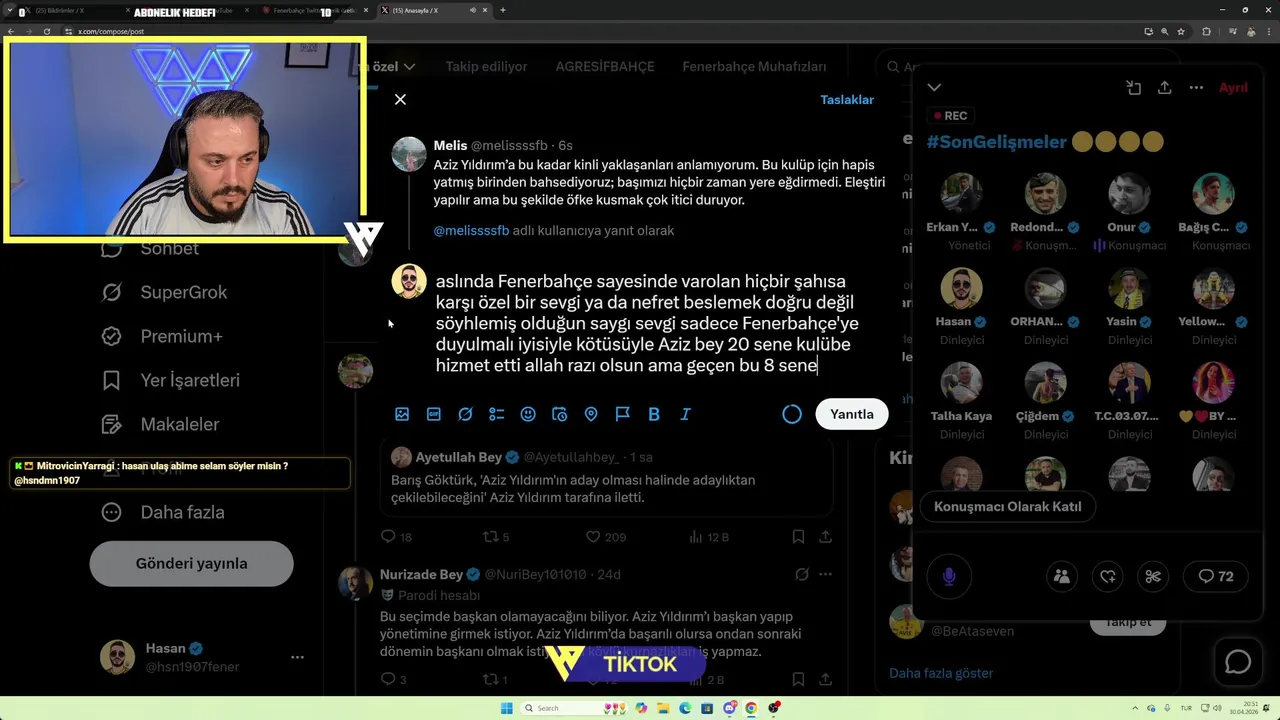Open Space participants icon
This screenshot has height=720, width=1280.
click(x=1062, y=576)
